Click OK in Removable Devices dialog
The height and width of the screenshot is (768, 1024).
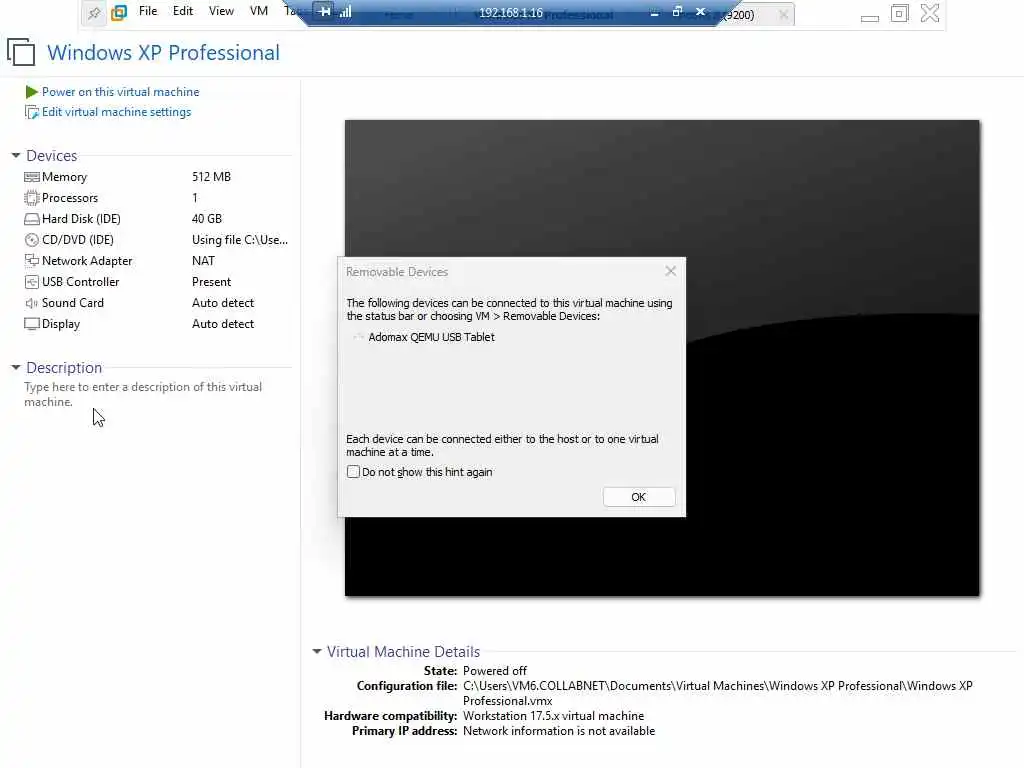tap(639, 497)
